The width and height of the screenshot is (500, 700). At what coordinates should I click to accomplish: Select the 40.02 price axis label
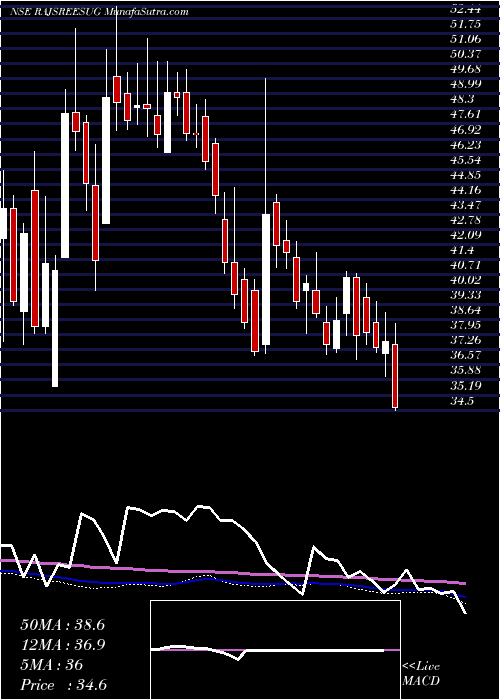(x=464, y=280)
